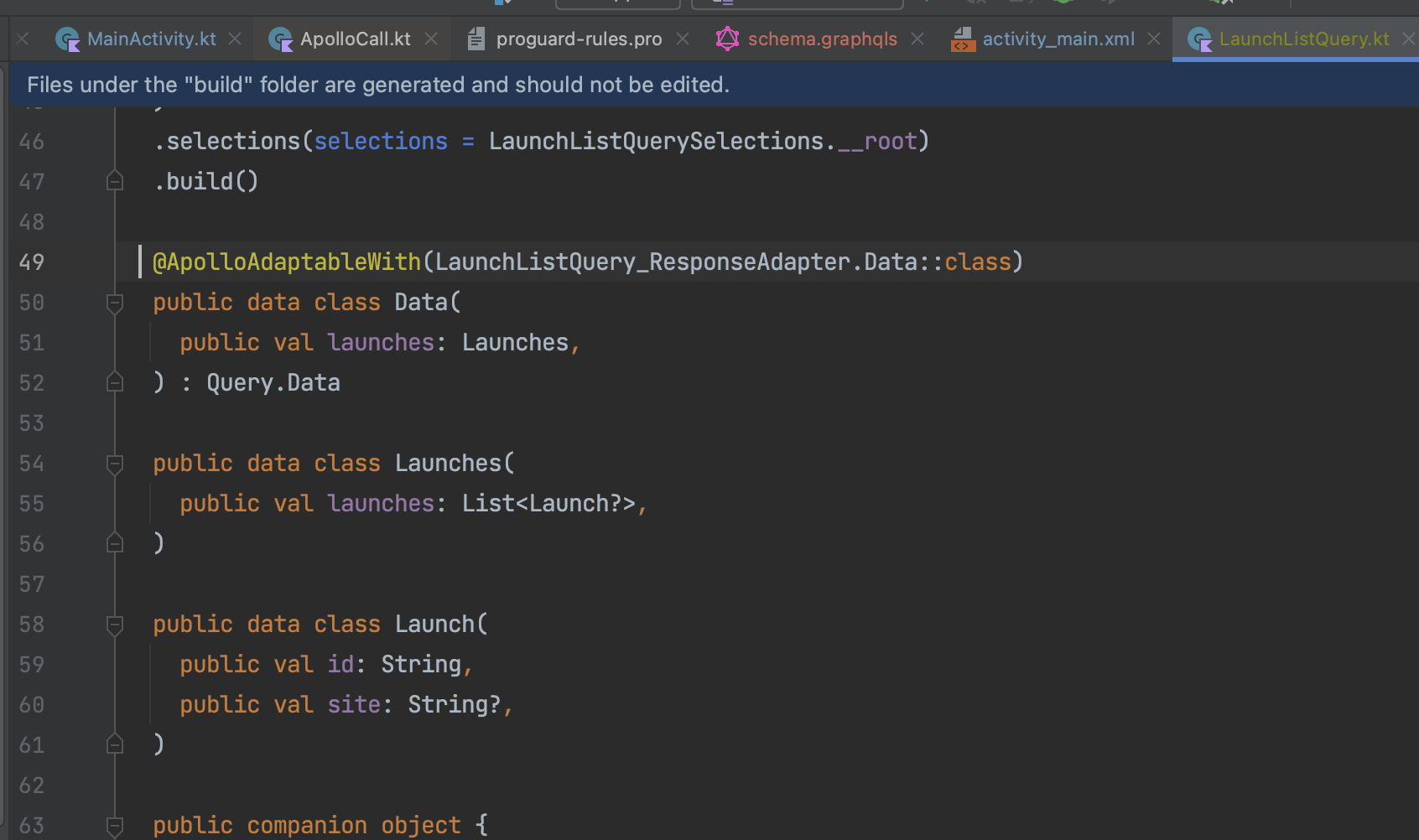Viewport: 1419px width, 840px height.
Task: Collapse the Data class at line 50
Action: [x=115, y=303]
